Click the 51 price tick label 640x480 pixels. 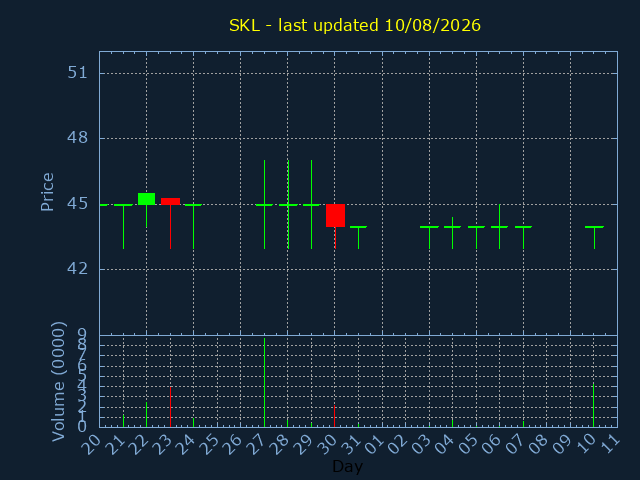click(x=78, y=73)
